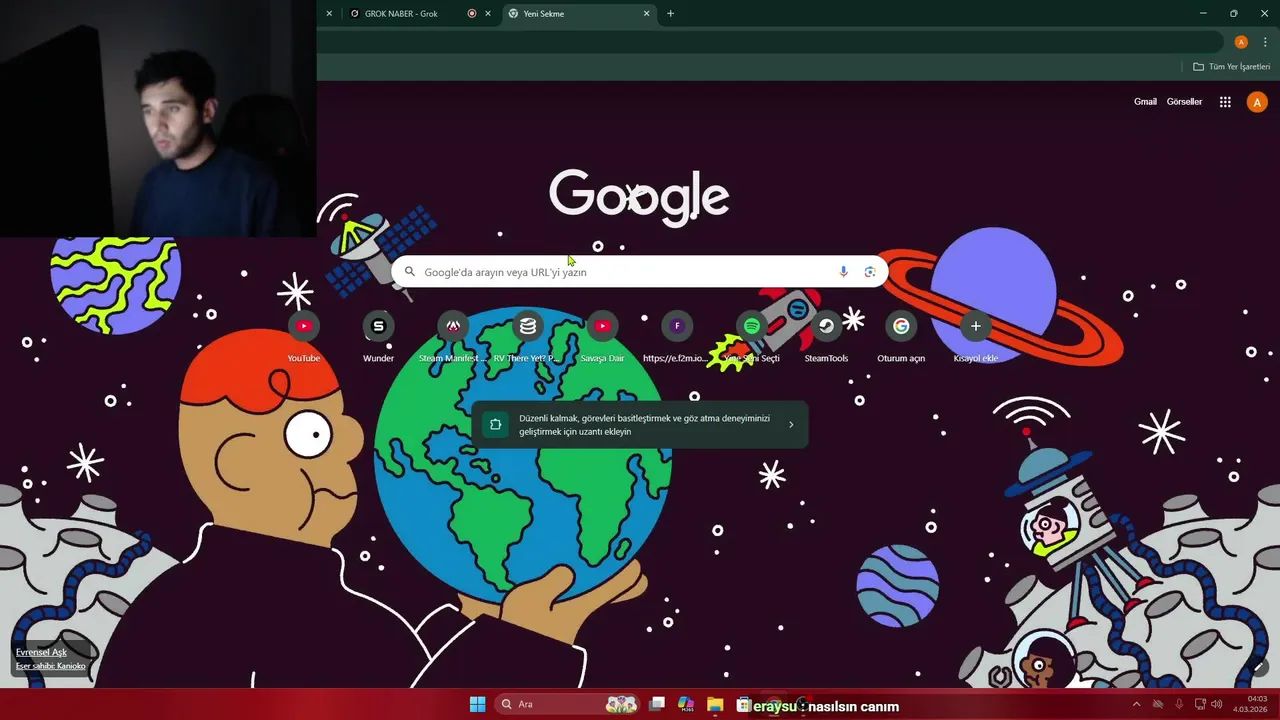Show hidden system tray icons
Screen dimensions: 1280x720
click(1136, 704)
